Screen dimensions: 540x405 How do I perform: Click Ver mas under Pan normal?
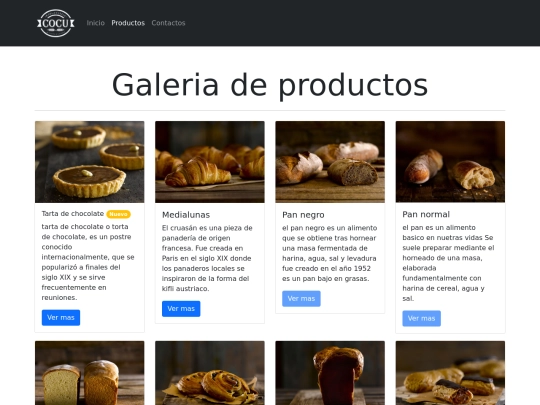pos(422,319)
